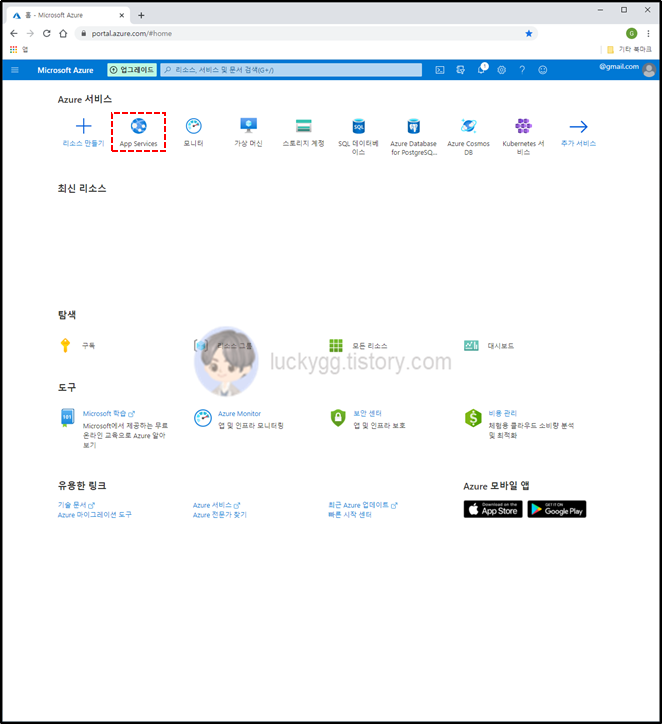This screenshot has width=662, height=724.
Task: Open Azure Database for PostgreSQL icon
Action: point(413,126)
